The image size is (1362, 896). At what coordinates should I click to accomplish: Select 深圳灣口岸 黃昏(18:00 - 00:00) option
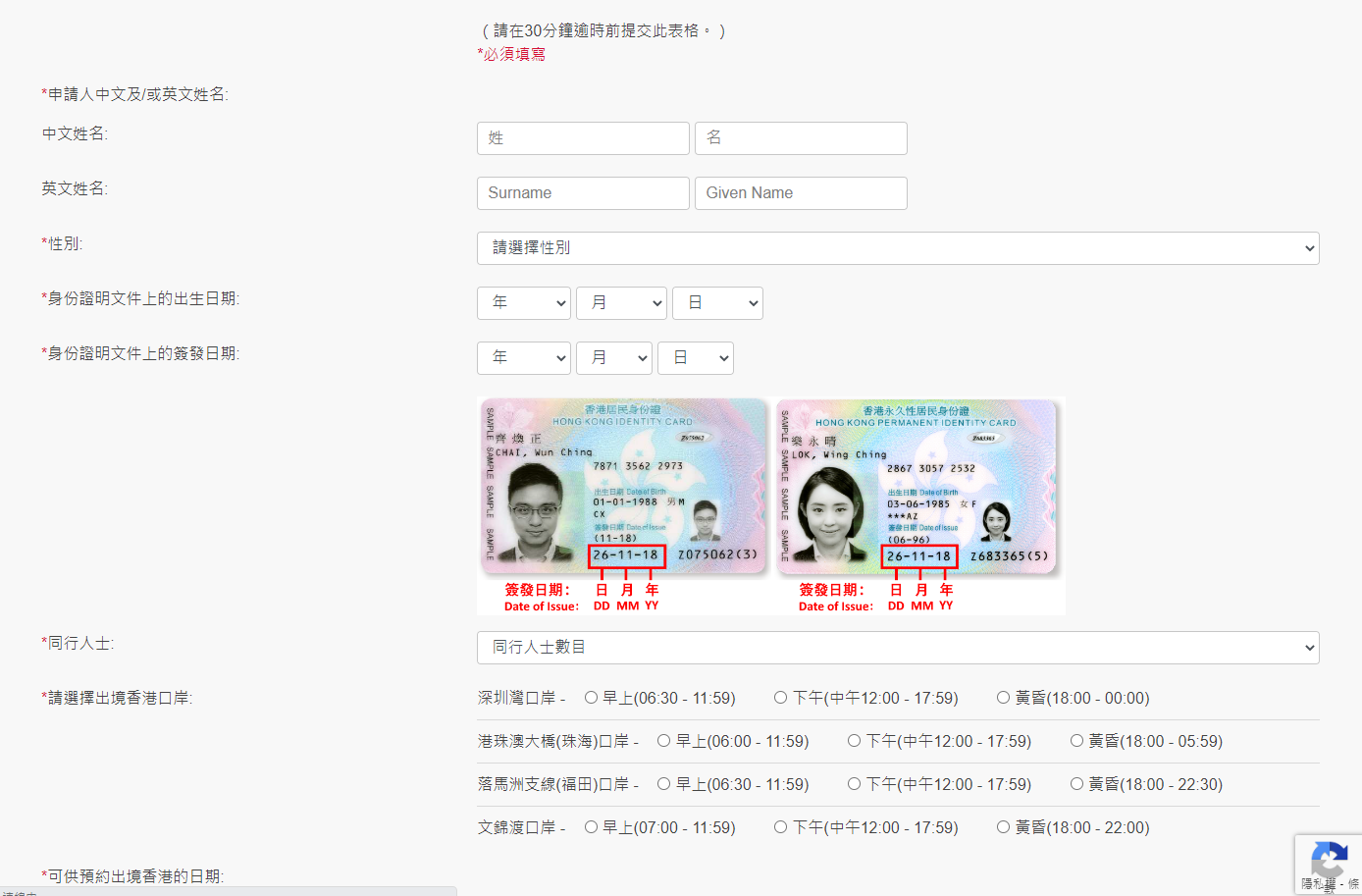[1003, 698]
